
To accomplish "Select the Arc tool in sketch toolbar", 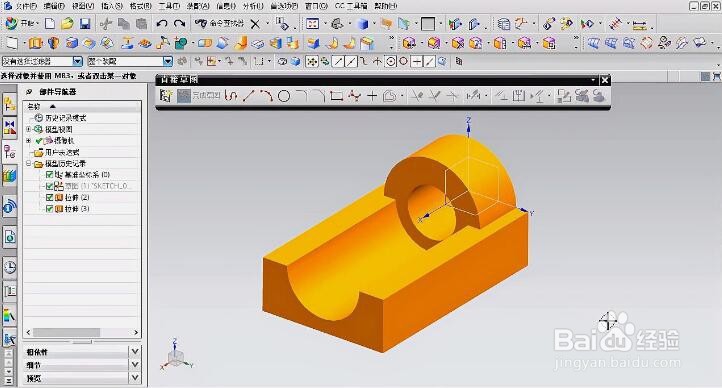I will point(266,96).
